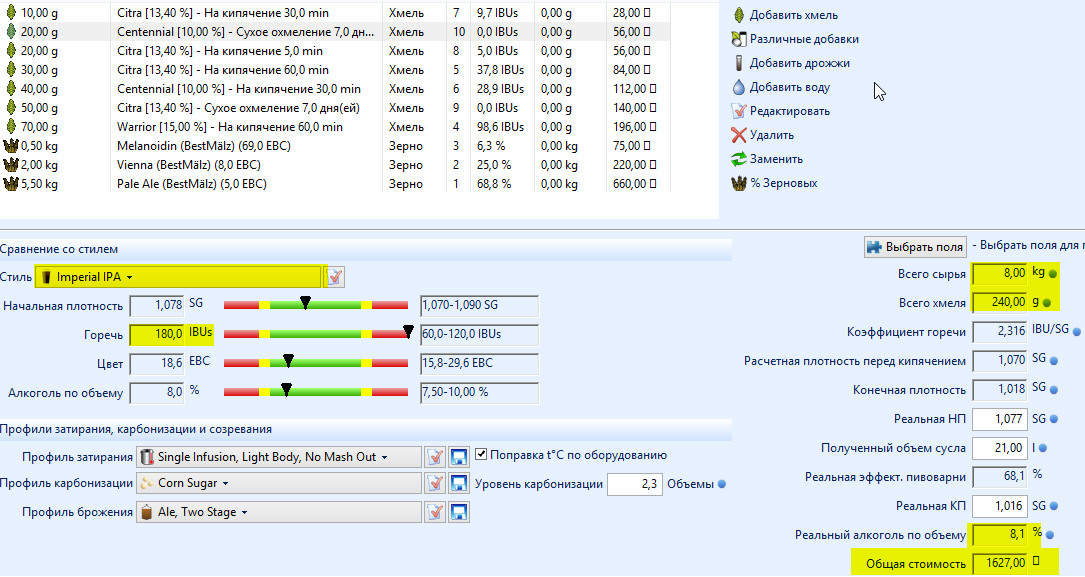The height and width of the screenshot is (577, 1085).
Task: Click Всего сырья 8,00 value
Action: 999,273
